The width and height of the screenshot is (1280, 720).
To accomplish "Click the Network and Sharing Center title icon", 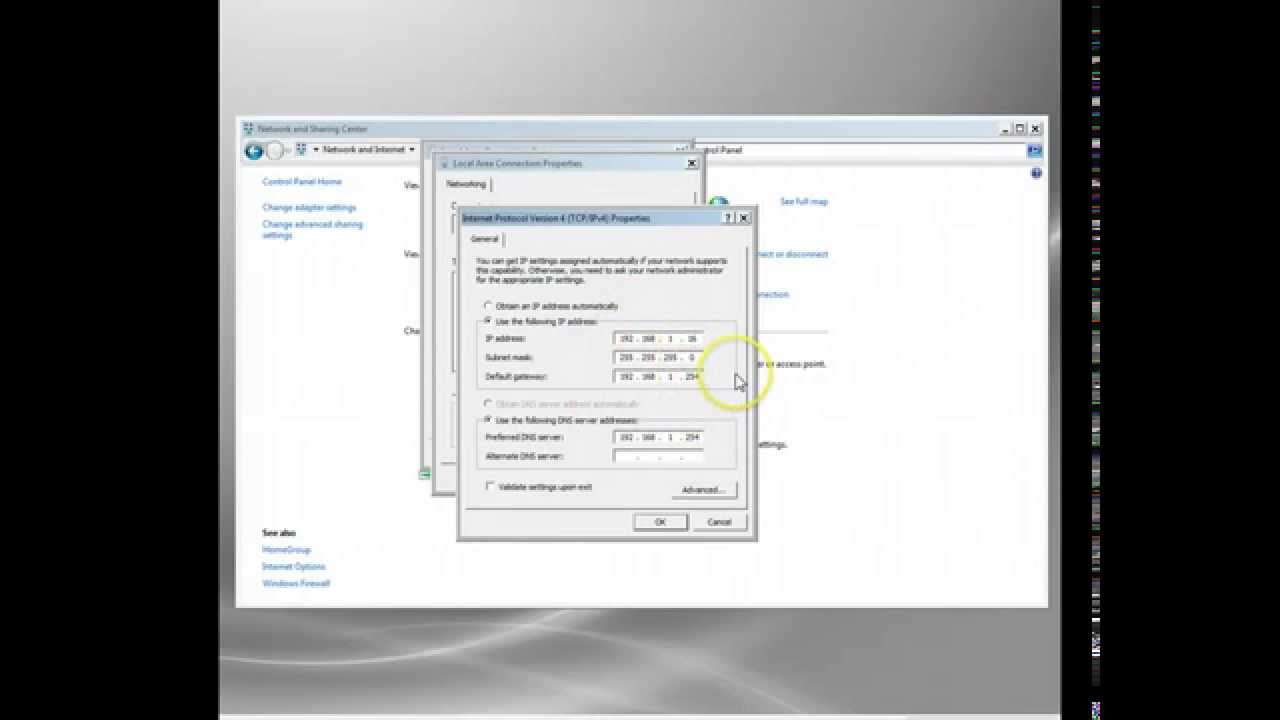I will tap(249, 129).
